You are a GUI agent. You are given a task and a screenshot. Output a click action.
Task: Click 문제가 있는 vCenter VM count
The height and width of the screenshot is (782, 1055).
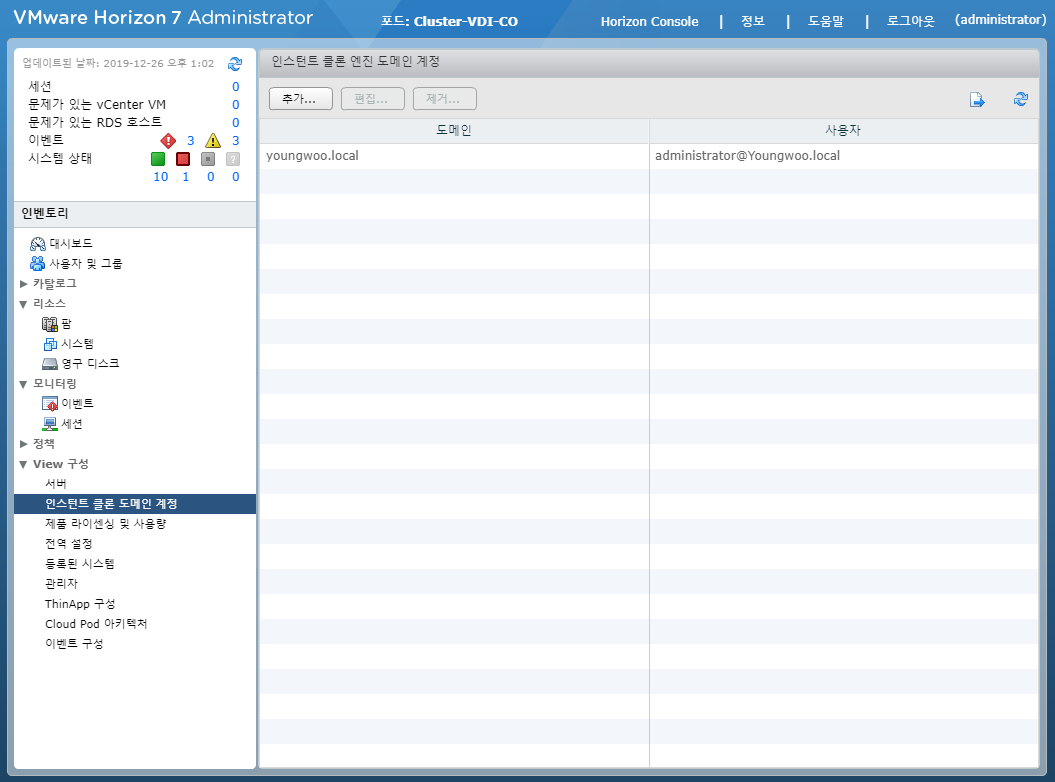235,105
